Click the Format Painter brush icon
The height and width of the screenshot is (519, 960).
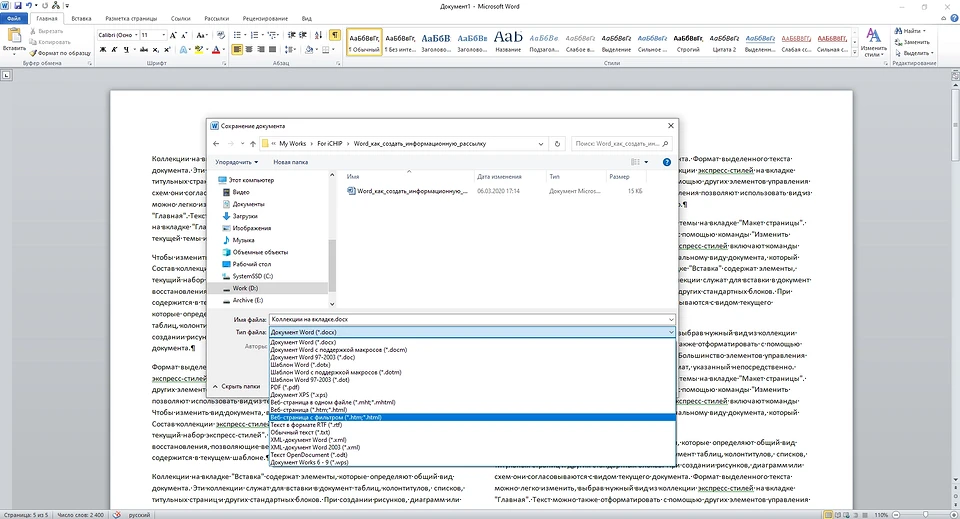pos(35,53)
